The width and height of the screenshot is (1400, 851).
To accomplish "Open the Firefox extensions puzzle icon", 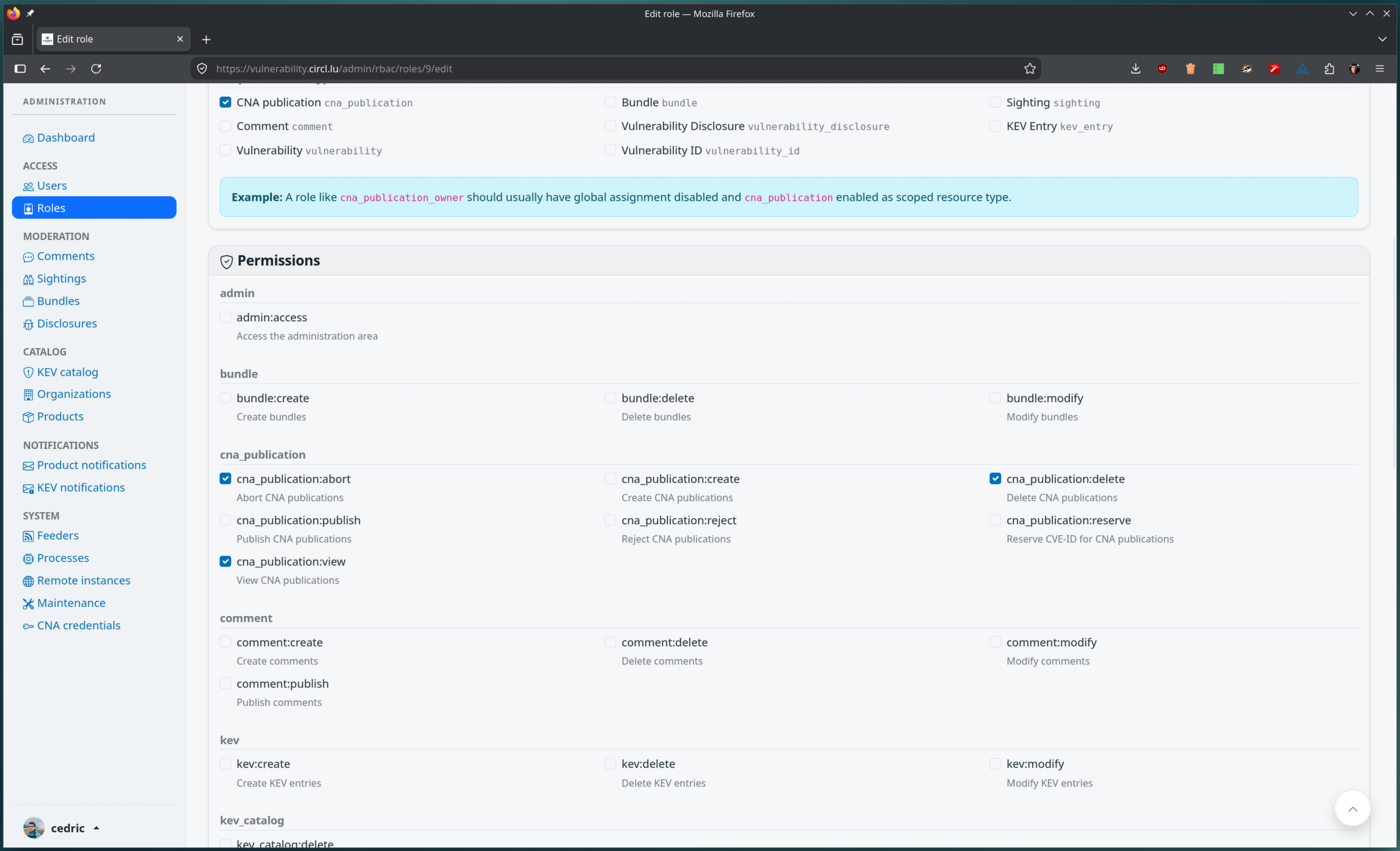I will [1330, 69].
